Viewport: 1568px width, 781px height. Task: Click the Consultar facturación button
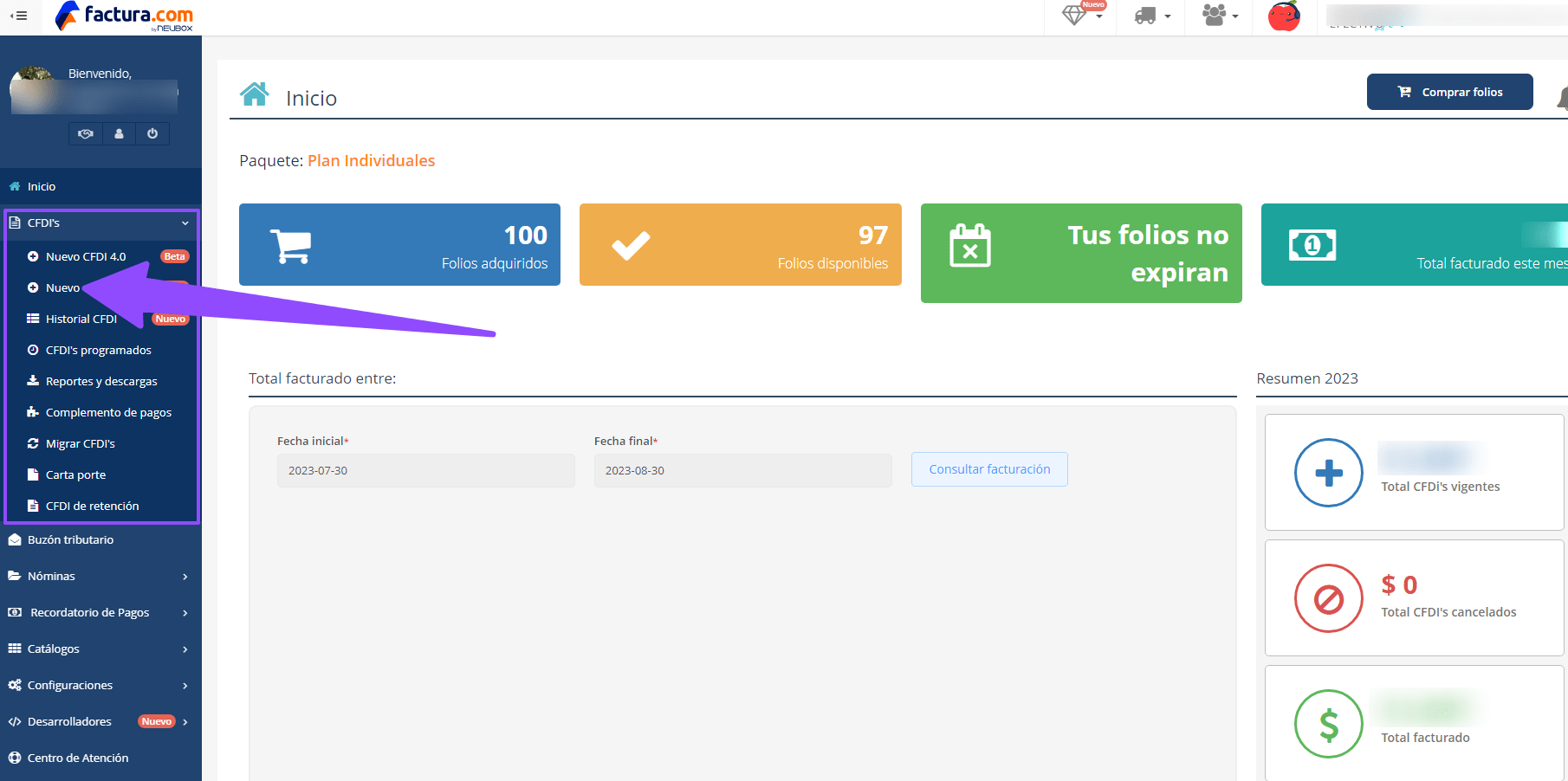click(989, 469)
